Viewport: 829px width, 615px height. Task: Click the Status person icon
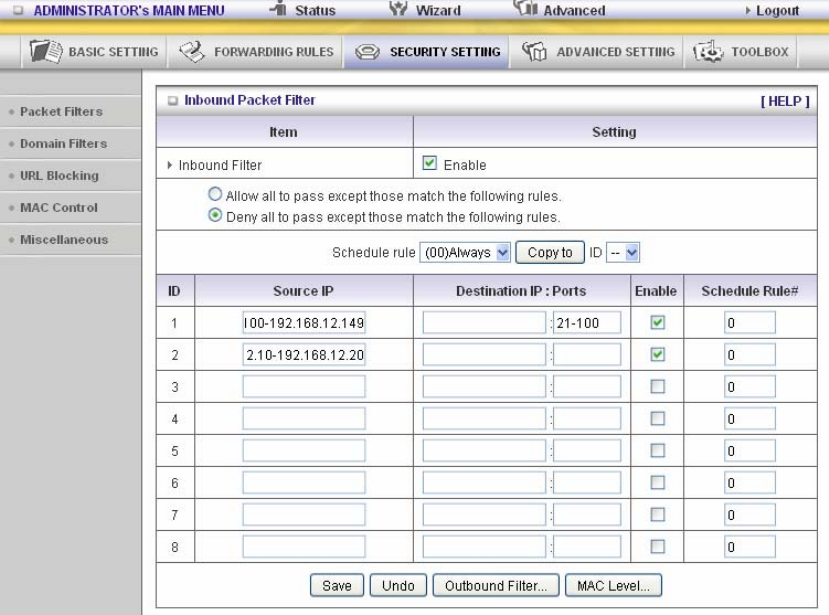[278, 8]
